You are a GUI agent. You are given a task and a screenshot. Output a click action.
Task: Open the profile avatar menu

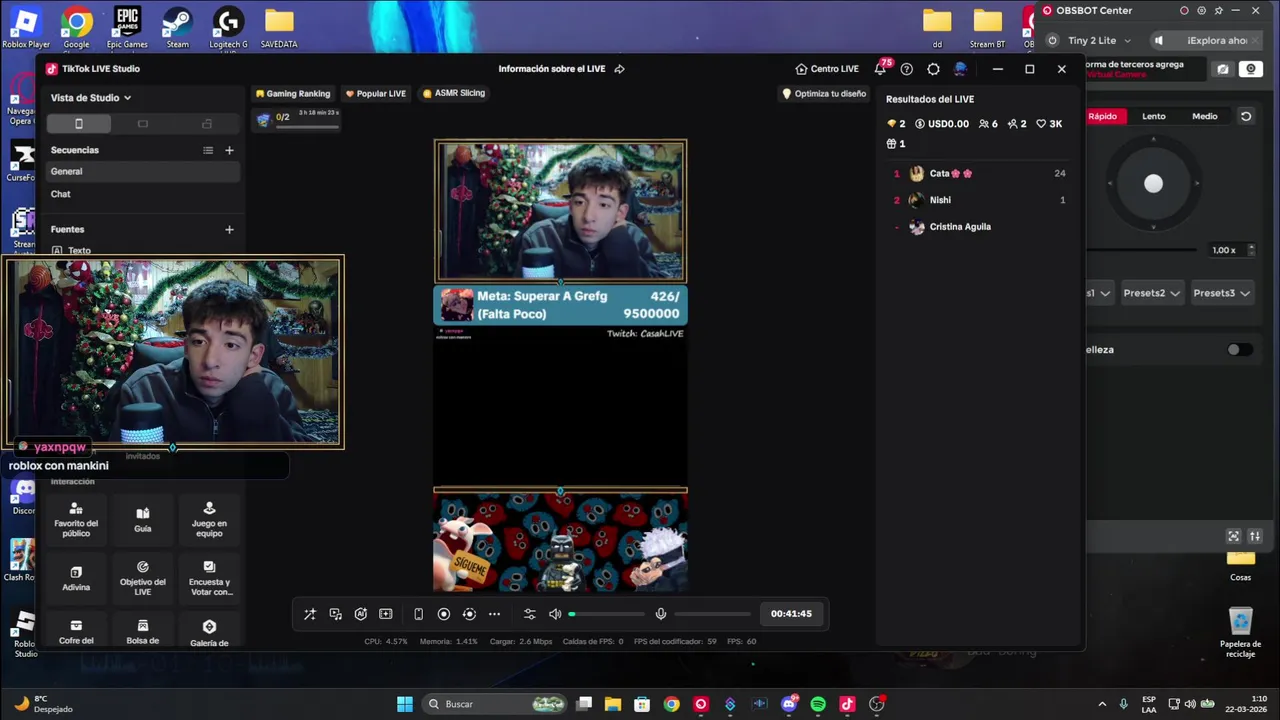point(960,69)
